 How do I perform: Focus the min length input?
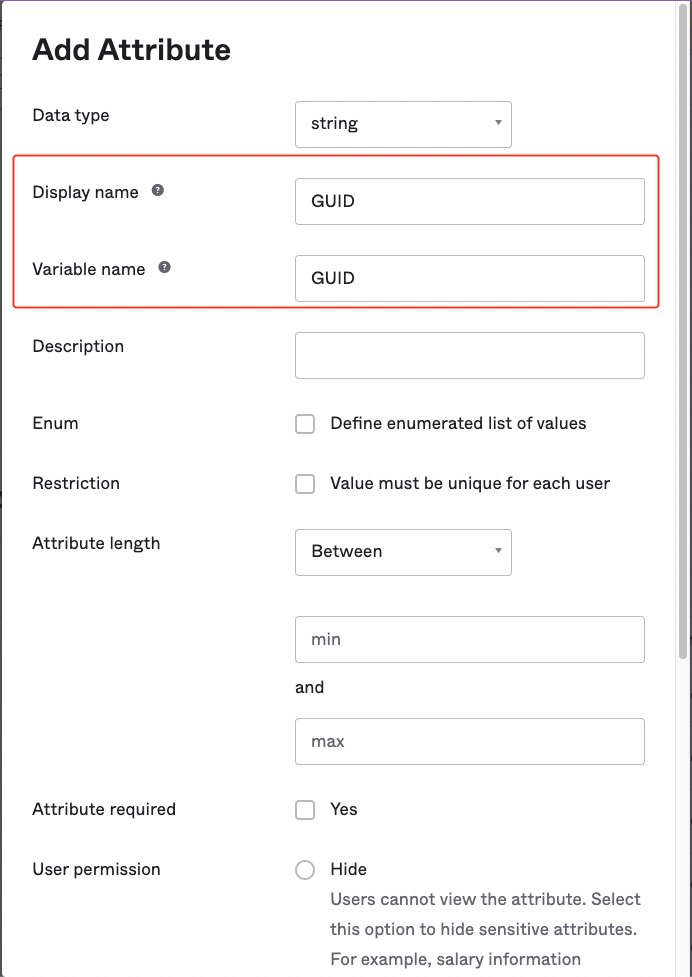click(469, 639)
